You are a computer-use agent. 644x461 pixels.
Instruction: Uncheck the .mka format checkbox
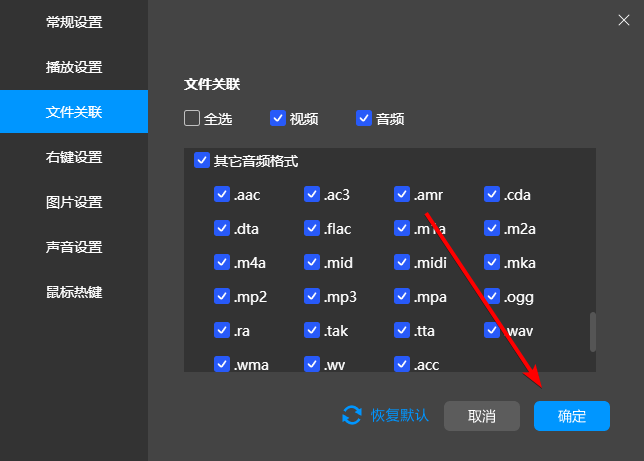pos(492,263)
